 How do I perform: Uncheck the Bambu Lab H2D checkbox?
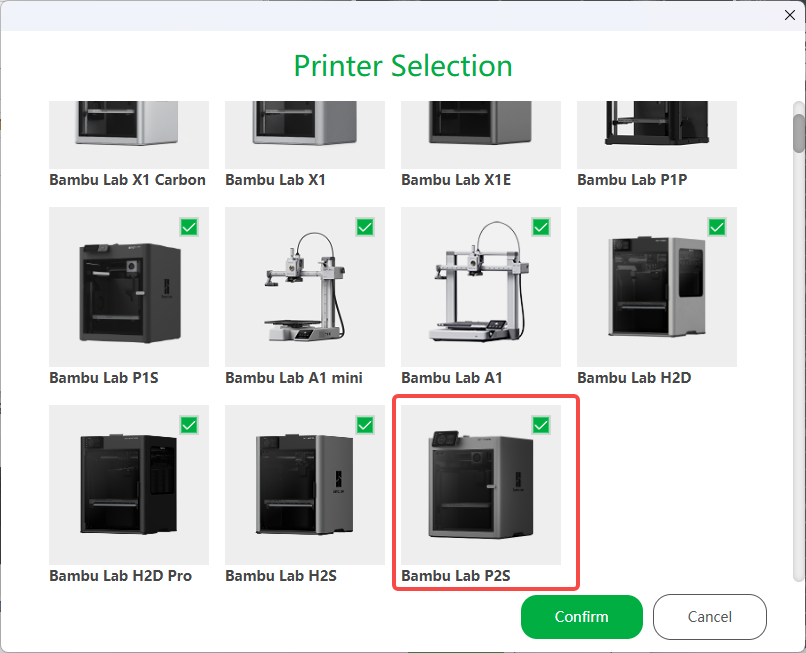(x=717, y=227)
